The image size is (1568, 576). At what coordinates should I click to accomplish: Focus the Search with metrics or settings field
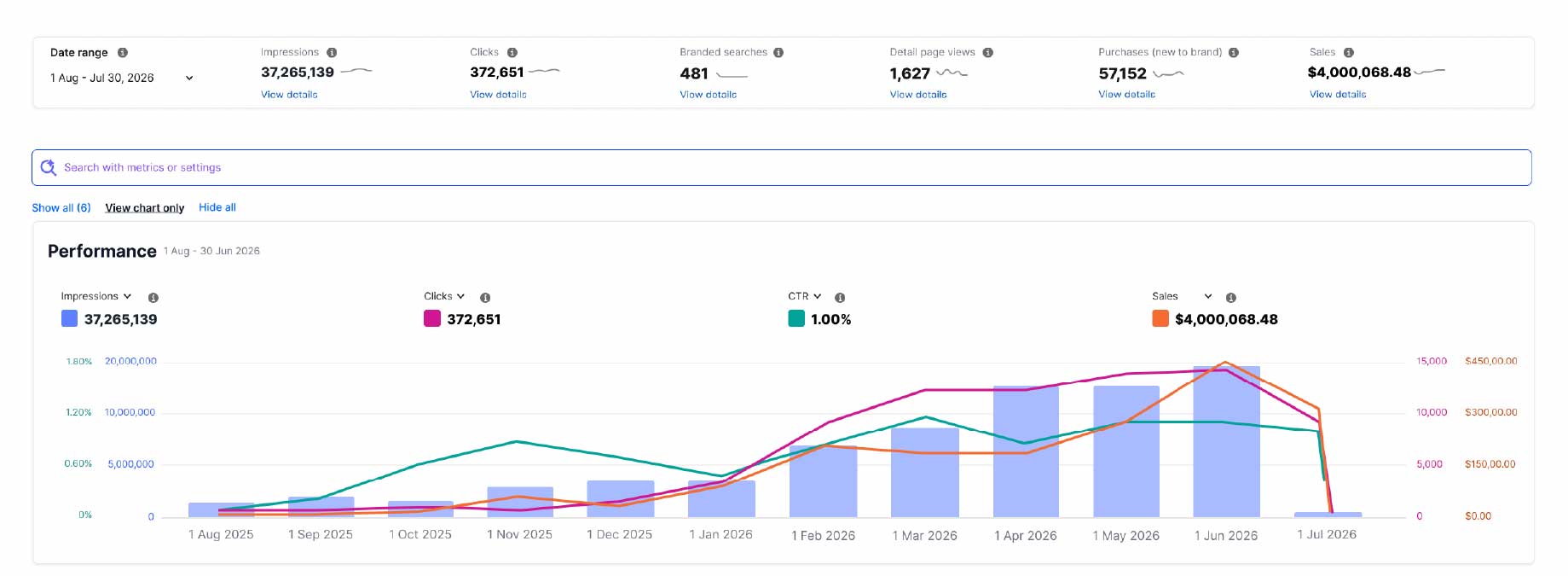tap(782, 167)
